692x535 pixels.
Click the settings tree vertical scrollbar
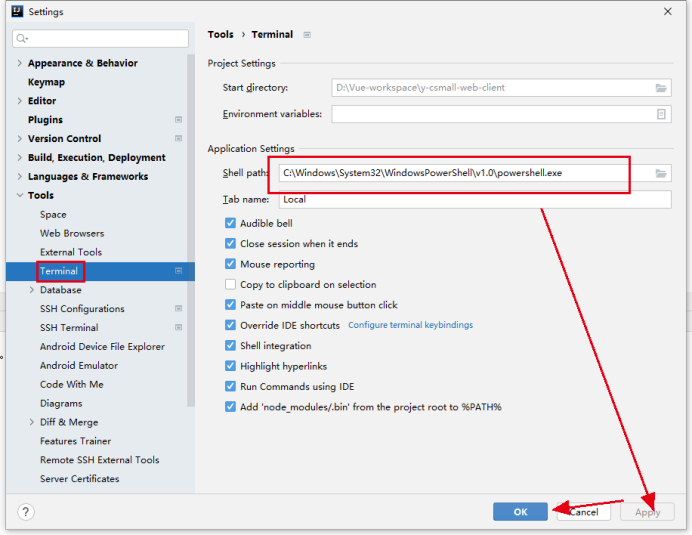[x=191, y=230]
